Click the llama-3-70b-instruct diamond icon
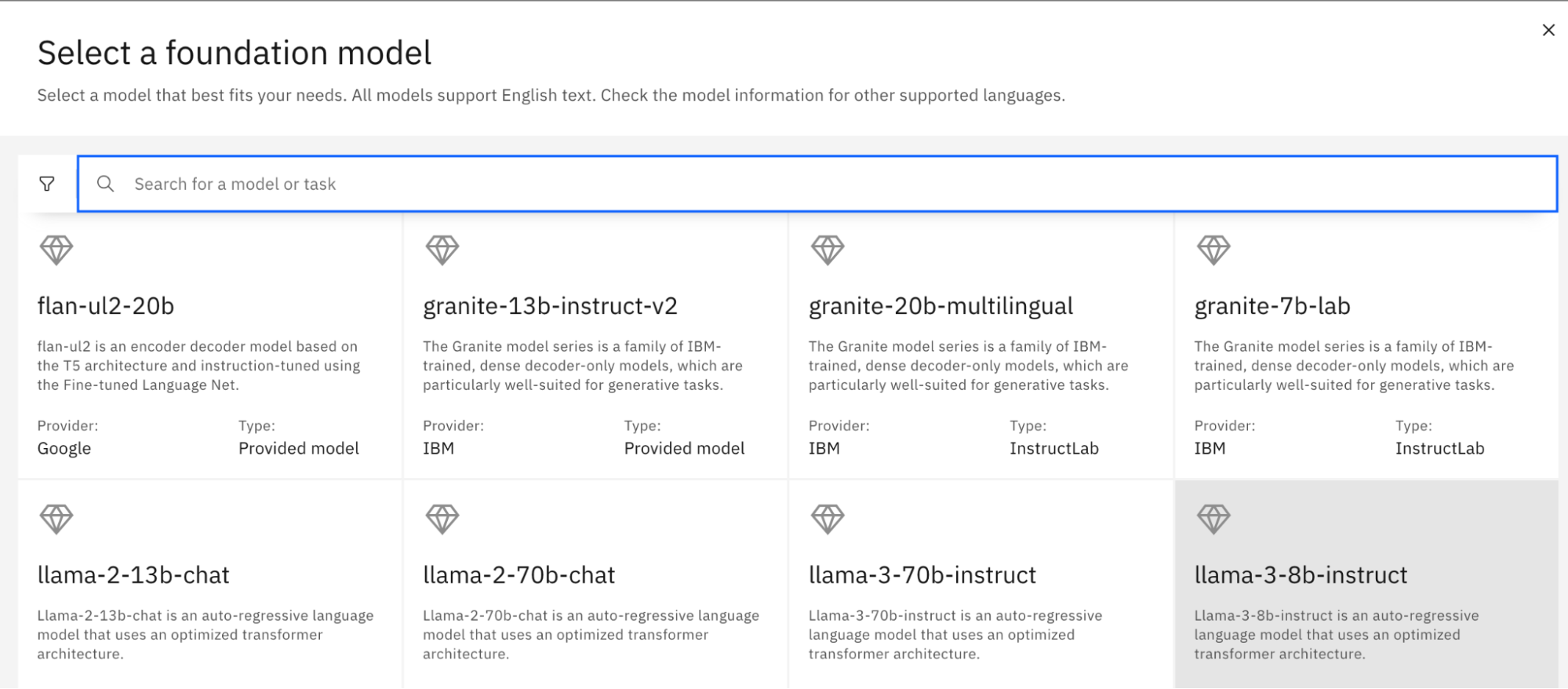1568x689 pixels. click(828, 519)
